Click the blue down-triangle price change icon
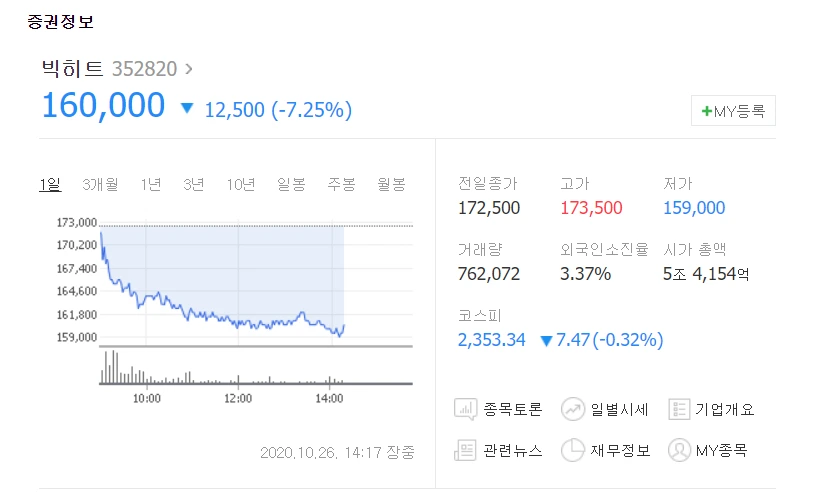 (x=187, y=109)
